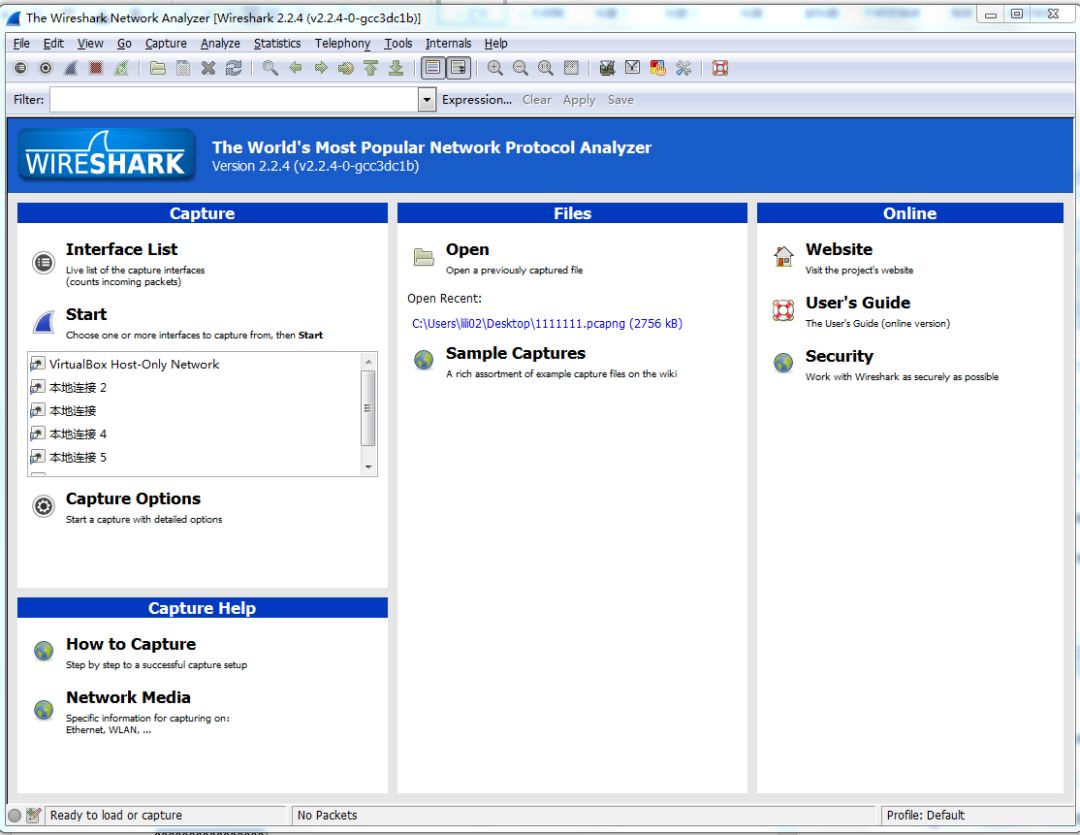
Task: Open the Edit menu
Action: tap(53, 43)
